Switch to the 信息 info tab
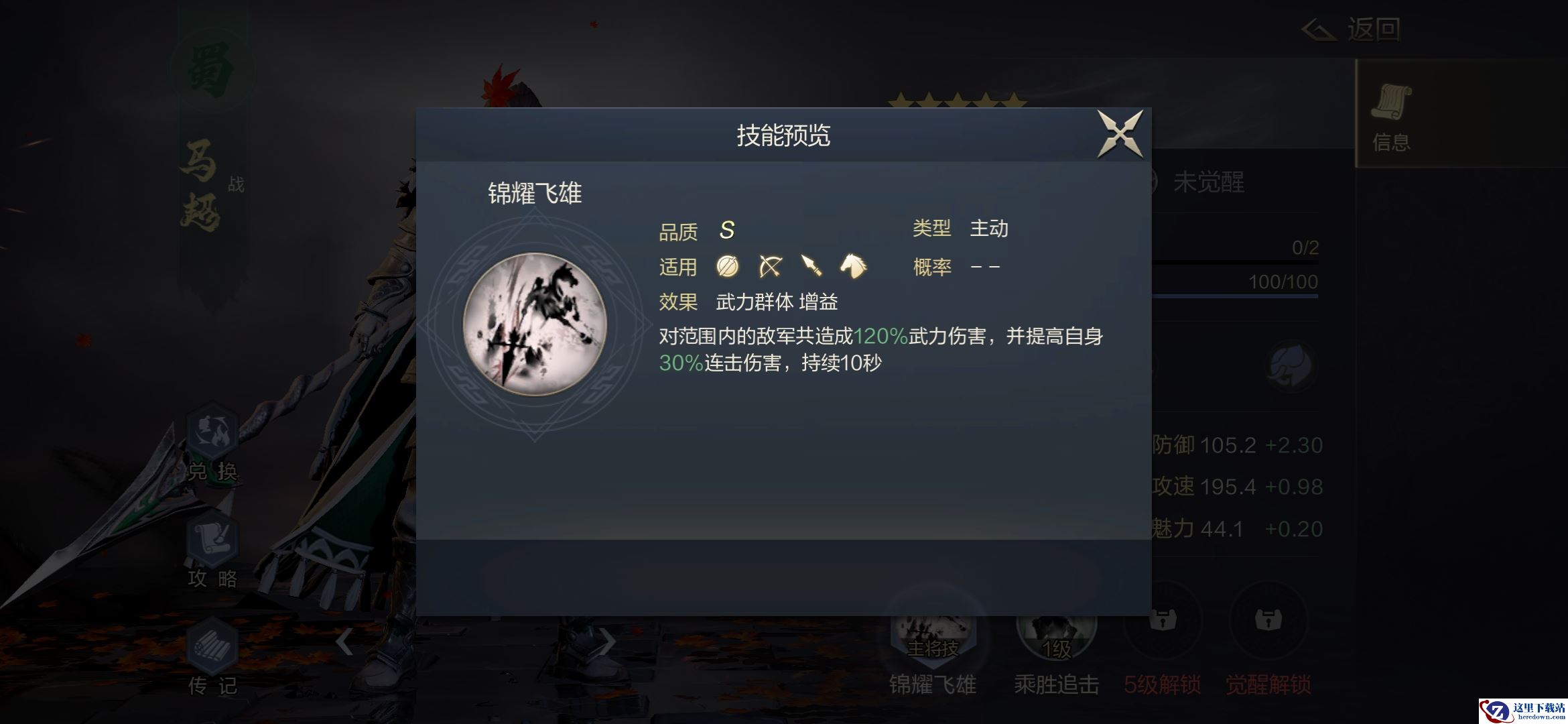This screenshot has width=1568, height=724. click(1391, 114)
